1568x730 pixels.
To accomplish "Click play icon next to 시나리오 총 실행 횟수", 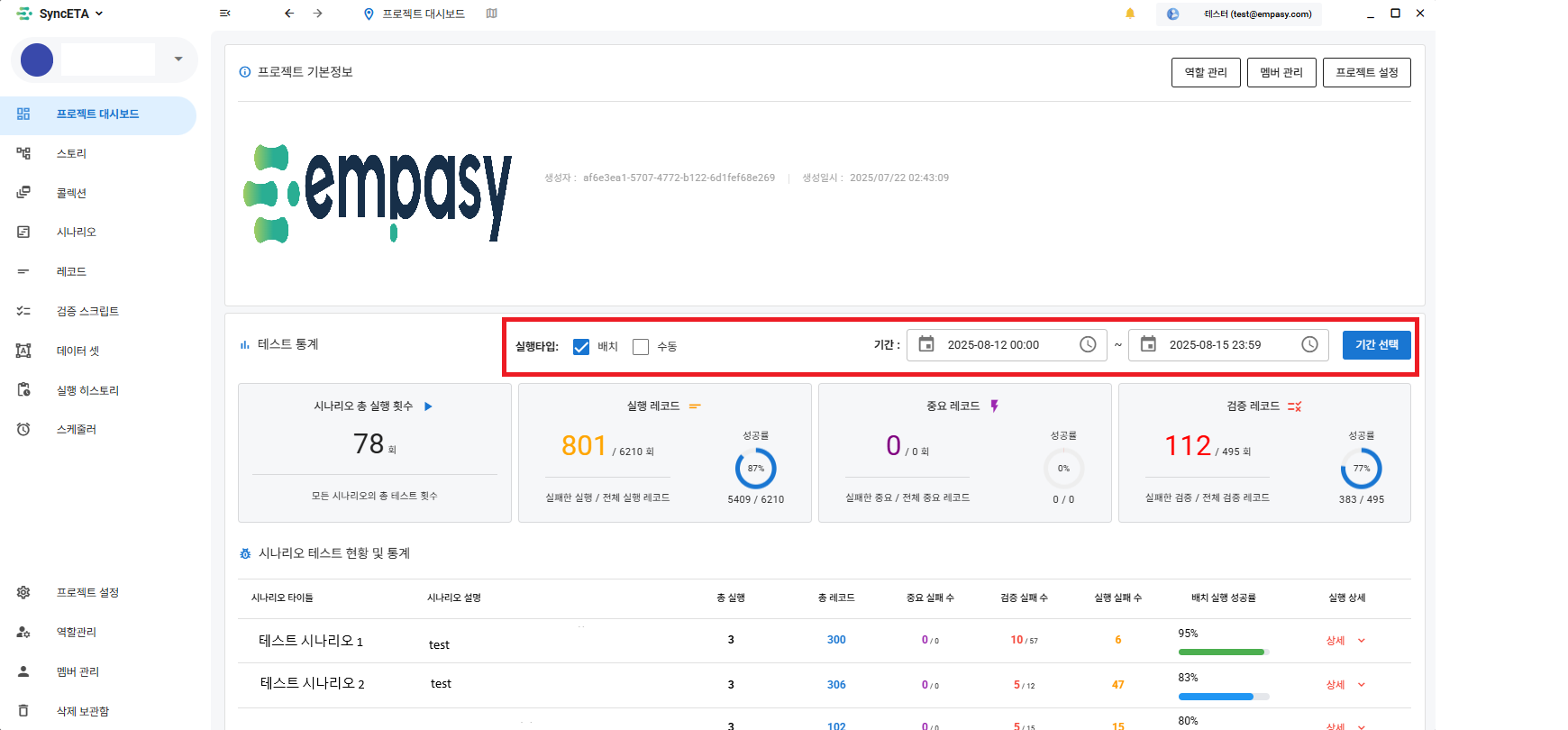I will tap(428, 406).
